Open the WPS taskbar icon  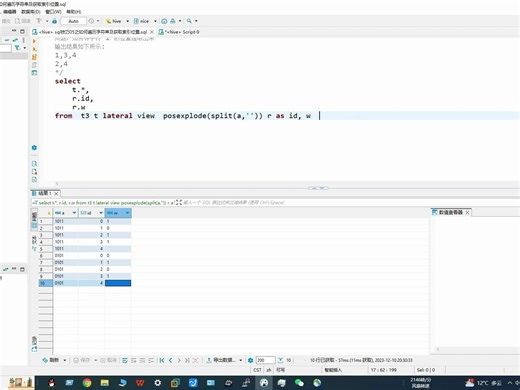[140, 383]
